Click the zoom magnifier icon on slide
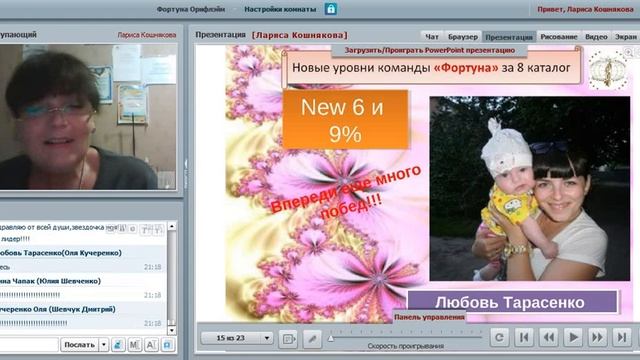The width and height of the screenshot is (640, 360). (629, 52)
